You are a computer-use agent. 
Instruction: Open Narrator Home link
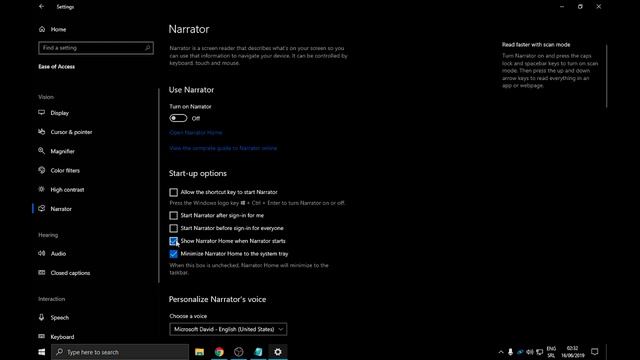point(196,133)
